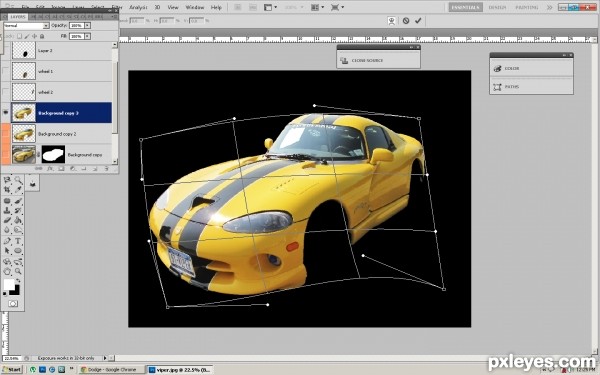Select the Eyedropper tool
600x375 pixels.
pyautogui.click(x=18, y=189)
